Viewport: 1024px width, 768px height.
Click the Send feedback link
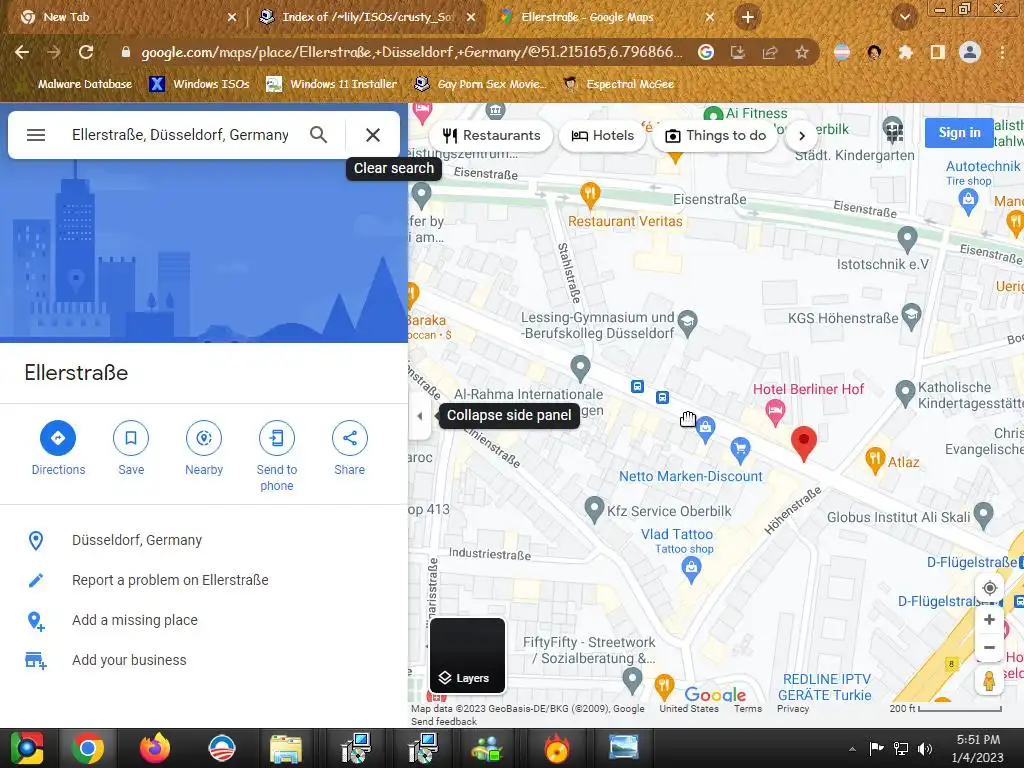tap(444, 722)
